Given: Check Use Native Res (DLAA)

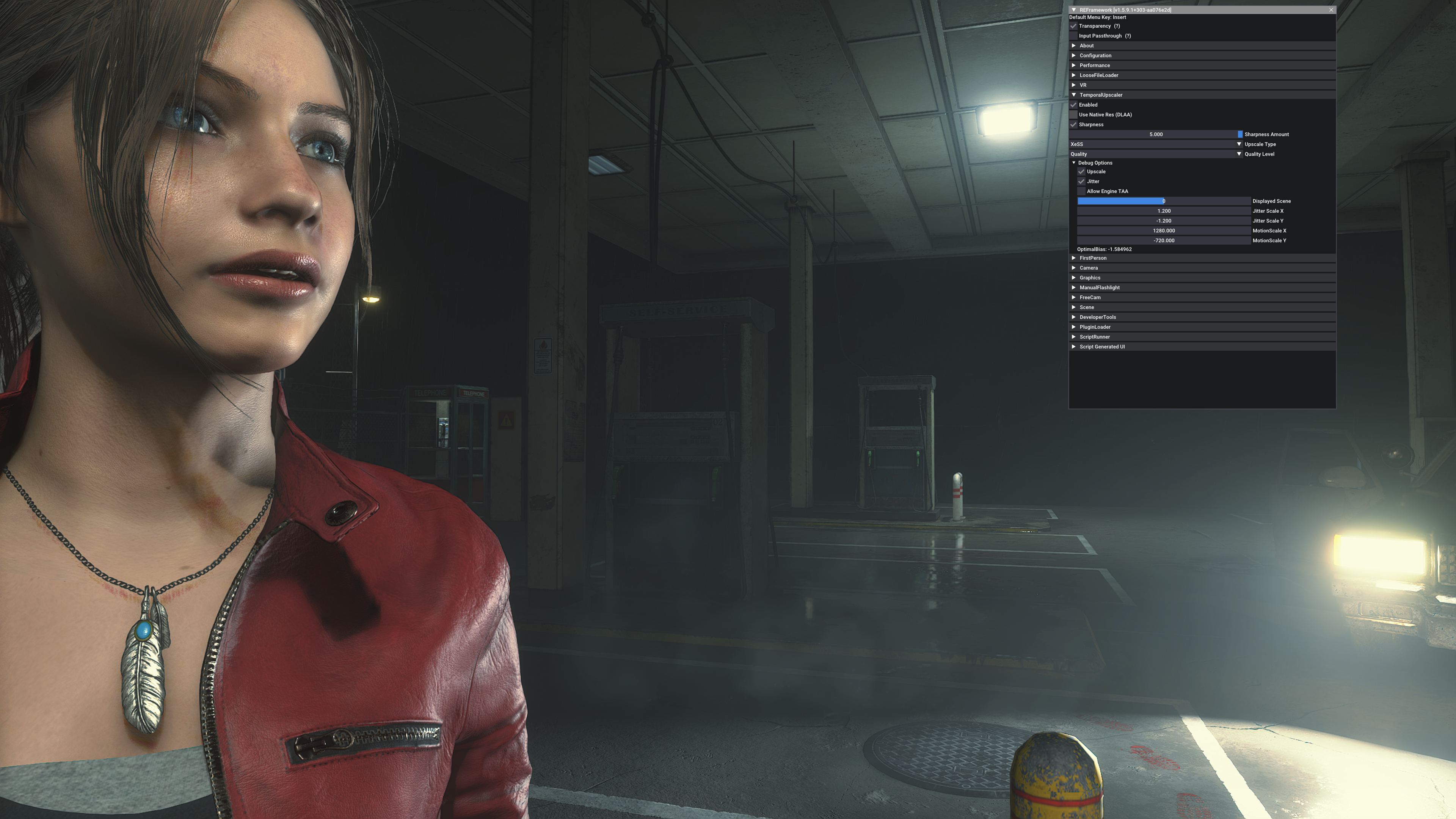Looking at the screenshot, I should pos(1073,115).
